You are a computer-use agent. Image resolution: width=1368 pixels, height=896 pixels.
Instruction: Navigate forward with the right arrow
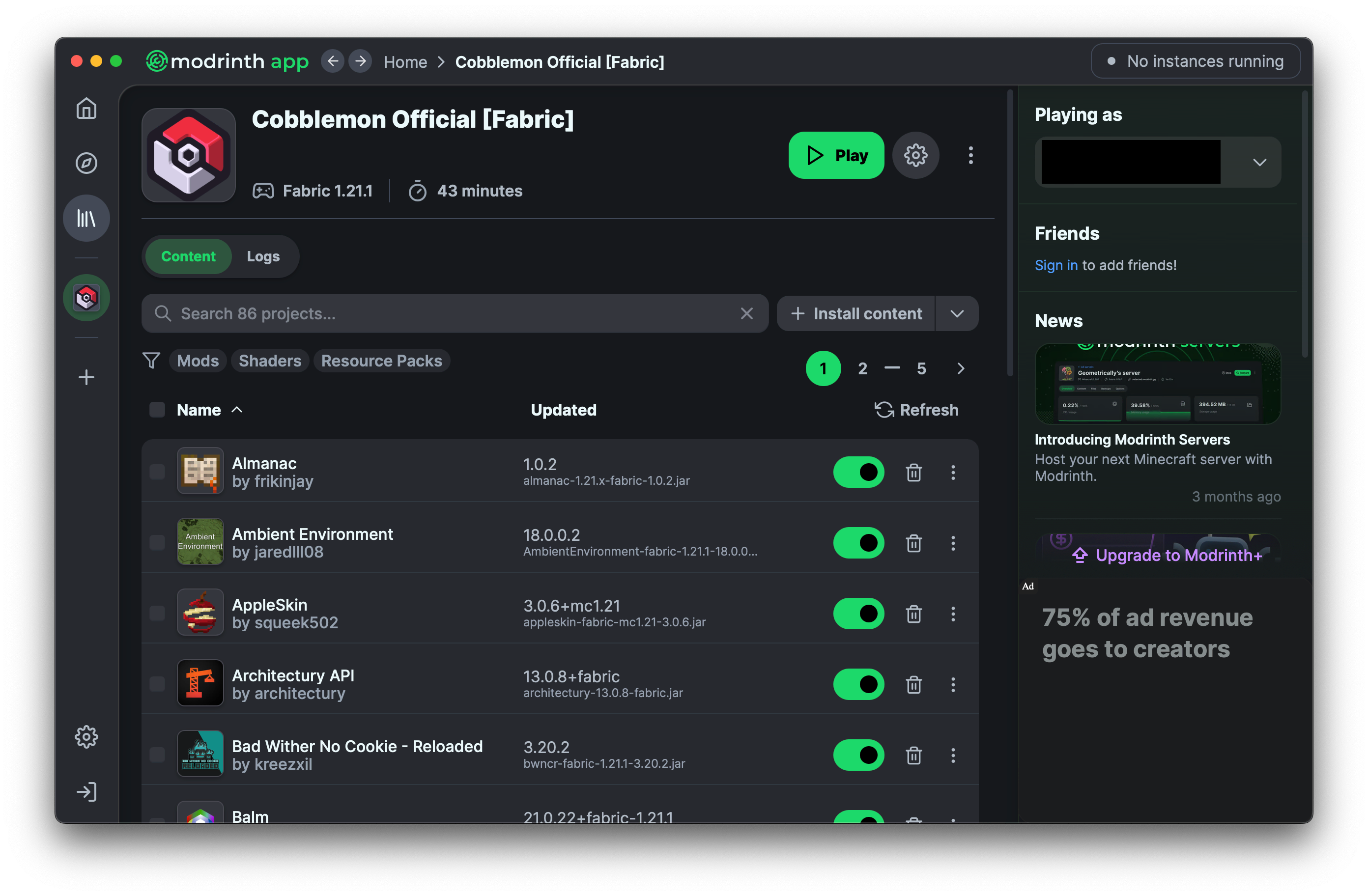pos(360,61)
